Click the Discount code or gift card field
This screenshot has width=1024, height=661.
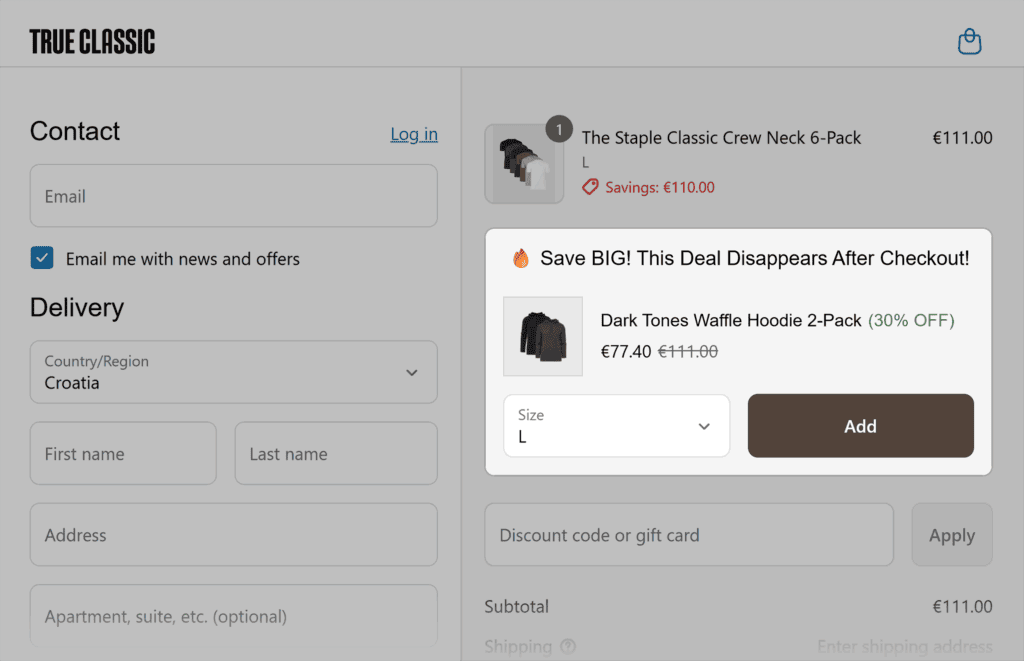pos(688,534)
